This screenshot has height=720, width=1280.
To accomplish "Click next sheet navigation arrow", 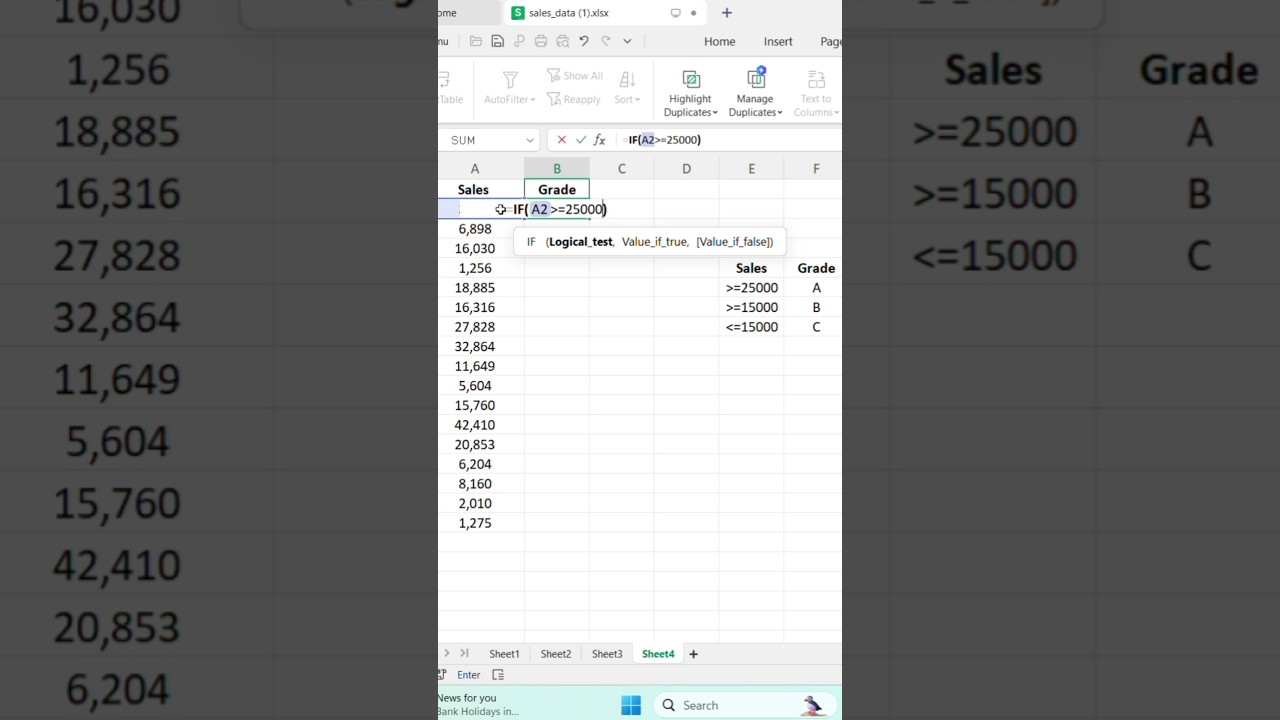I will (x=447, y=654).
